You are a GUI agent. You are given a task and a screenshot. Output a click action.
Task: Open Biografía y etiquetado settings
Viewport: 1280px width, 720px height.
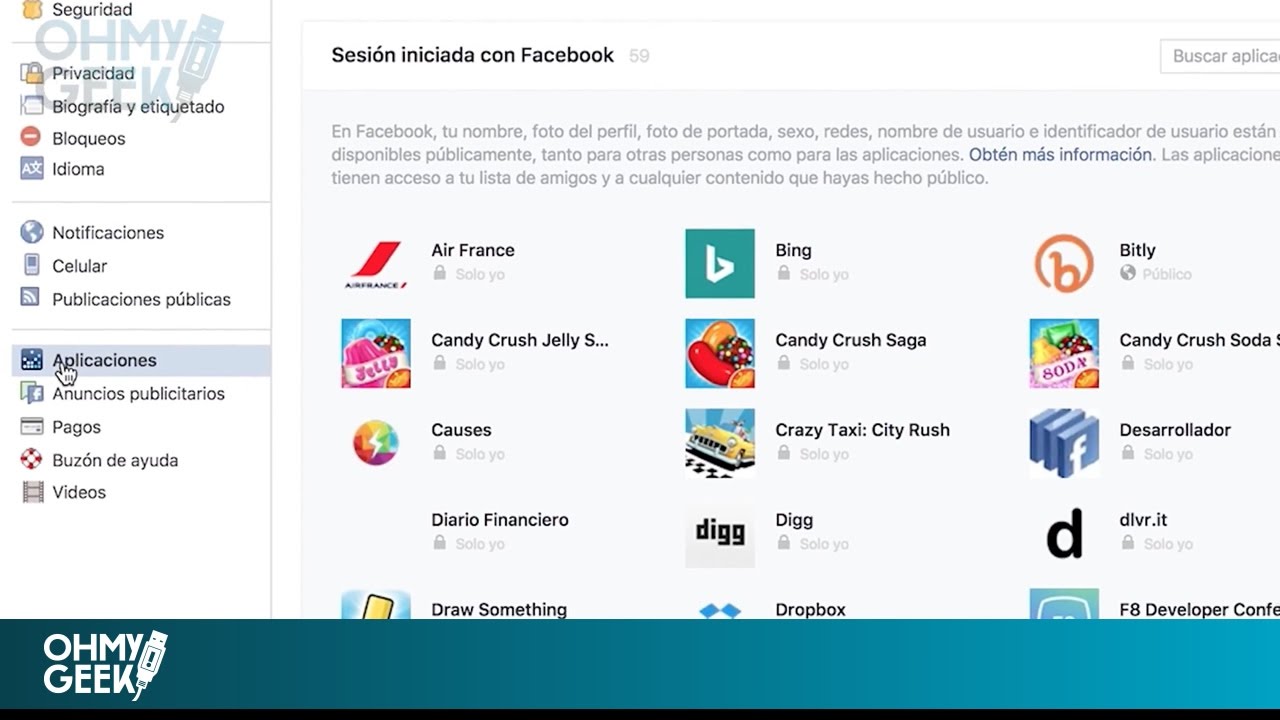pos(138,107)
